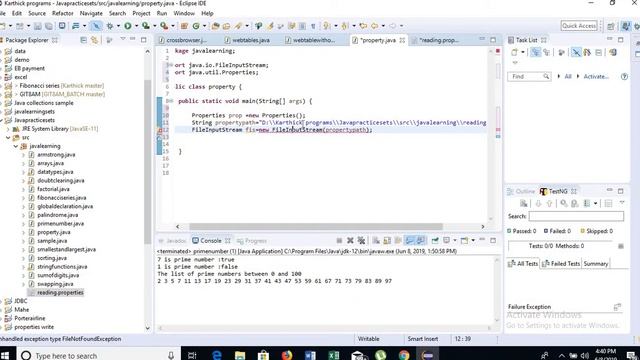Close the property.java editor tab
The height and width of the screenshot is (360, 640).
click(402, 40)
